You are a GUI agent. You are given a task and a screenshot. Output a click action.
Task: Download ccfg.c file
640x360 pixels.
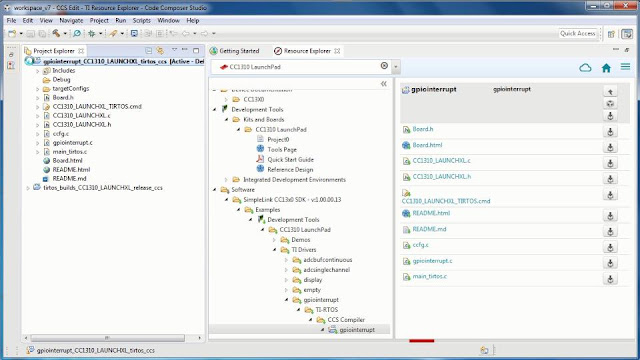point(610,247)
